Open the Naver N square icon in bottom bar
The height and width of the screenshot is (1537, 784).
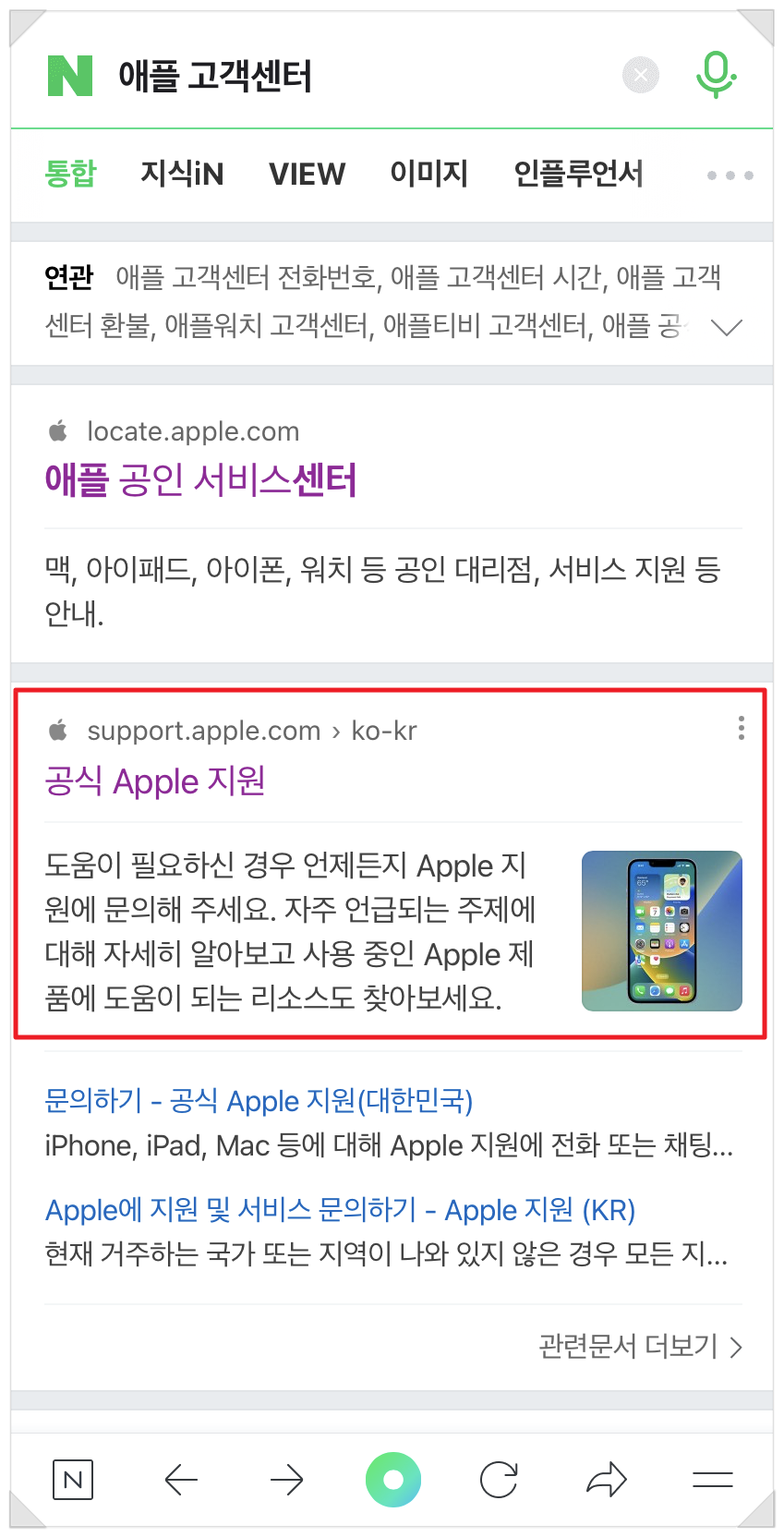pos(73,1480)
